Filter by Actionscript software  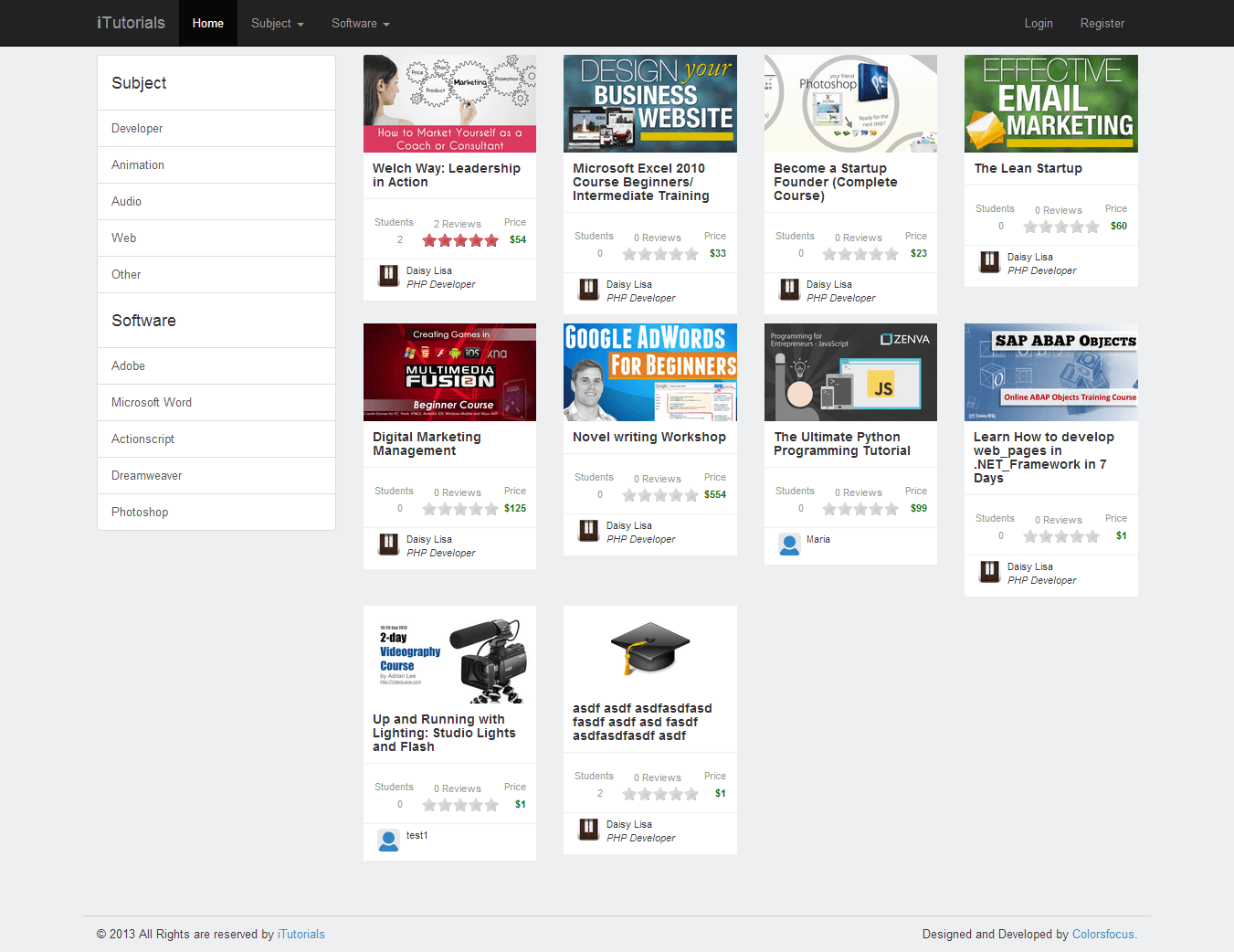coord(216,439)
